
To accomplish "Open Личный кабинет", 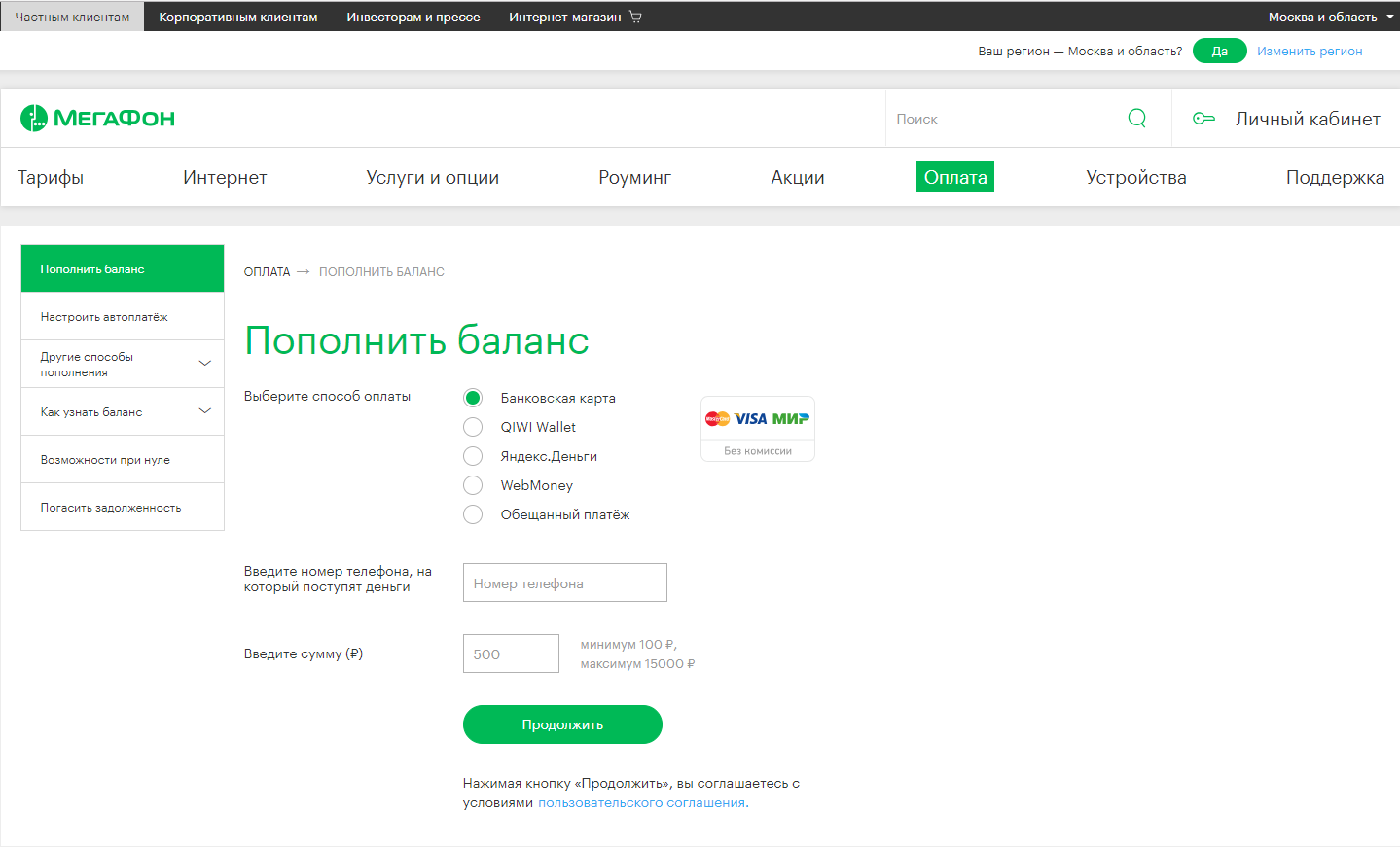I will [1308, 119].
